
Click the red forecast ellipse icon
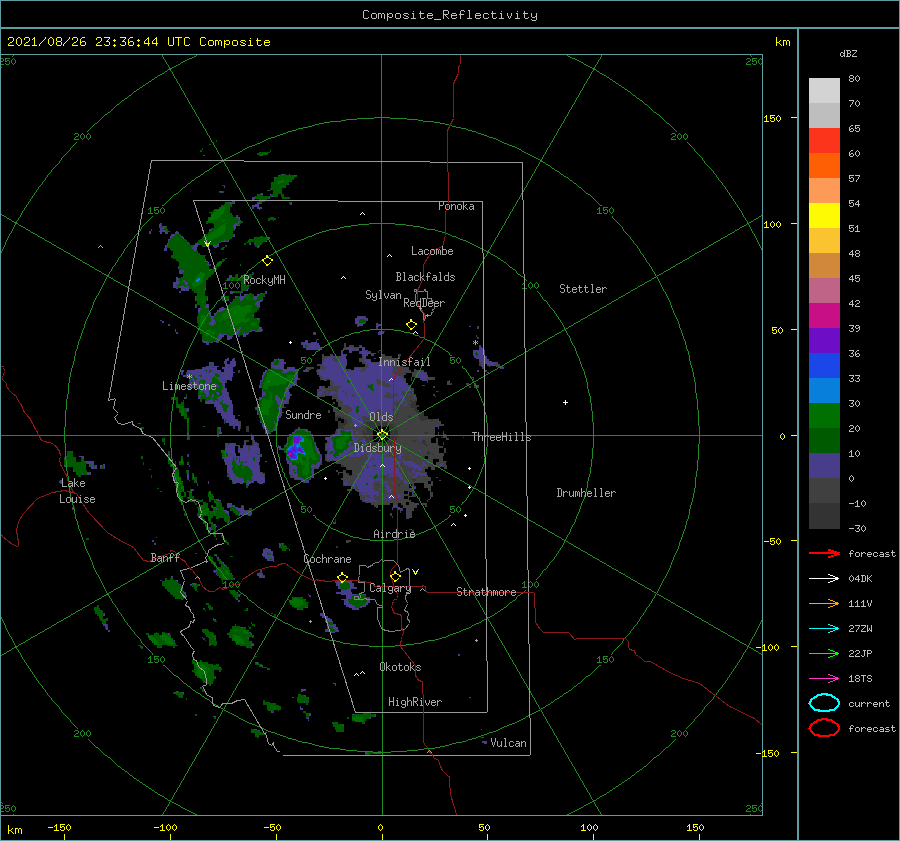pyautogui.click(x=824, y=728)
